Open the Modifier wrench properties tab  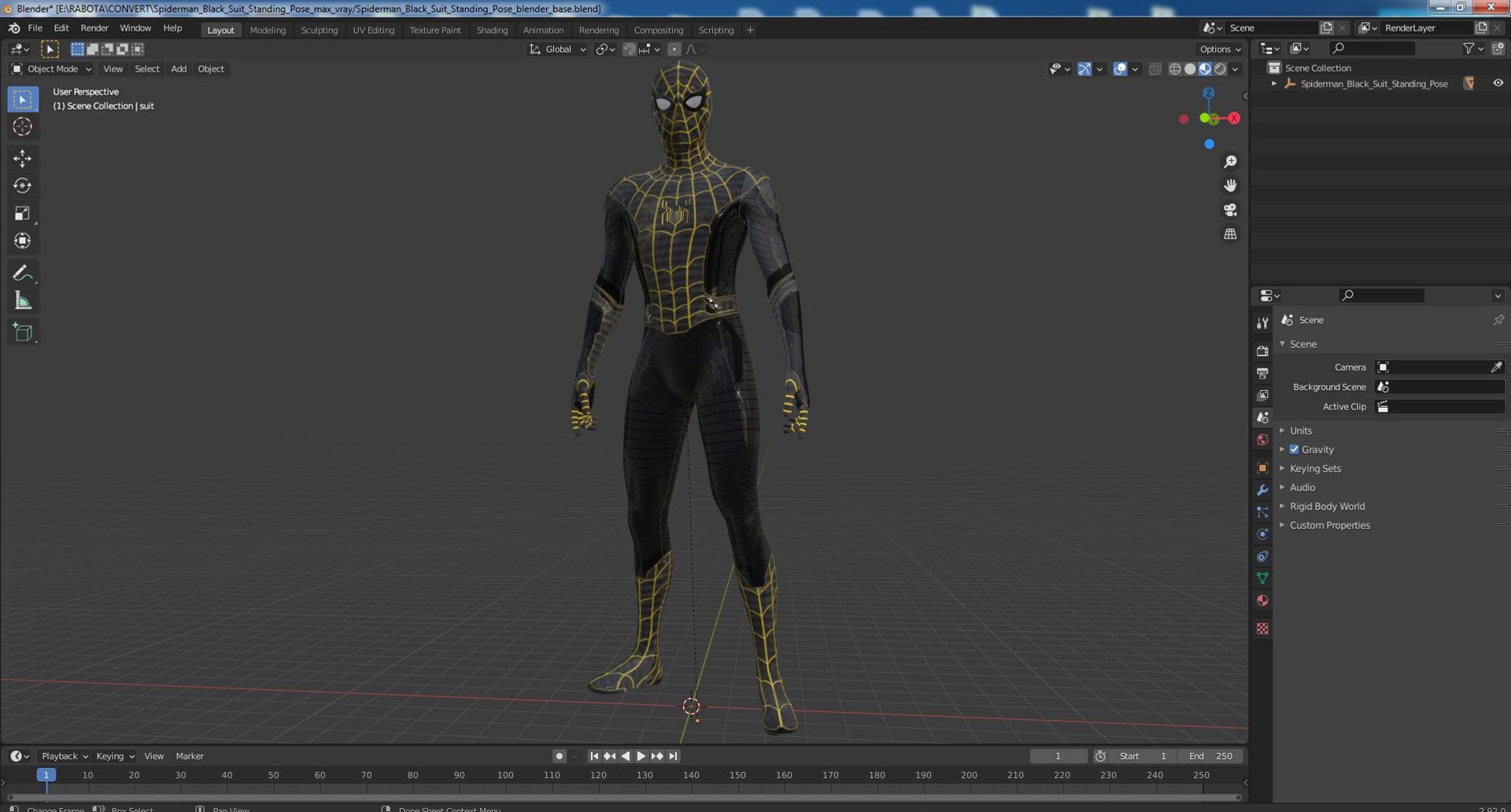(x=1262, y=490)
